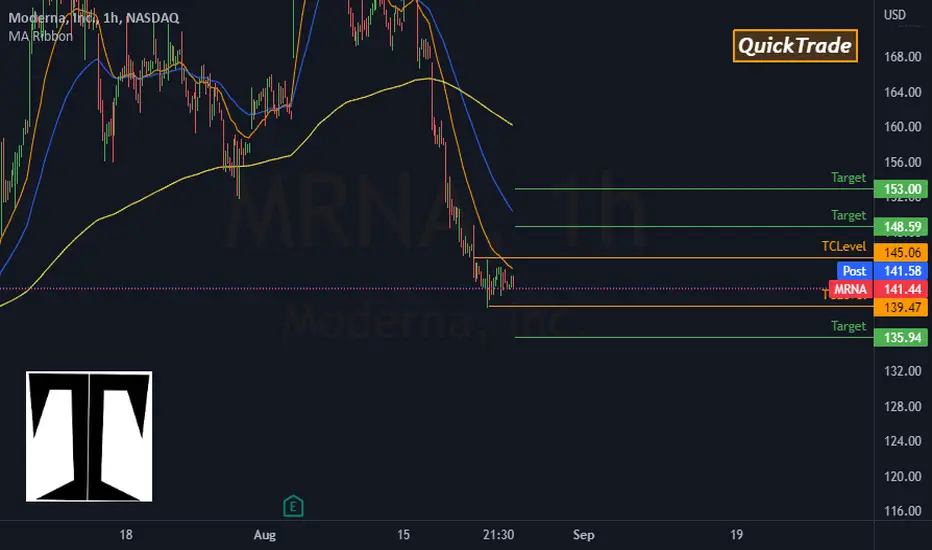
Task: Click the Sep date axis label
Action: tap(584, 535)
